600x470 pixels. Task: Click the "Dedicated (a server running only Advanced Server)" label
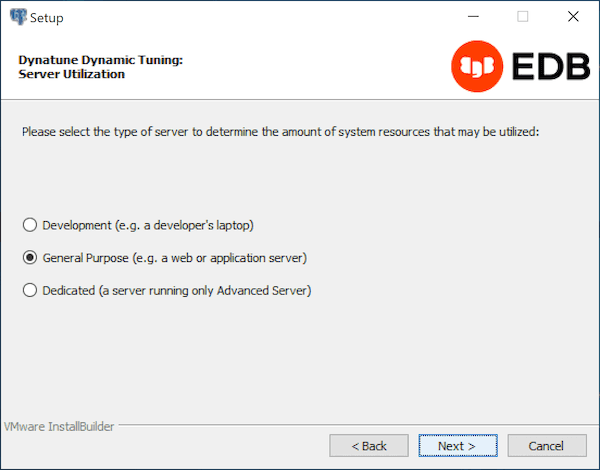pyautogui.click(x=178, y=291)
